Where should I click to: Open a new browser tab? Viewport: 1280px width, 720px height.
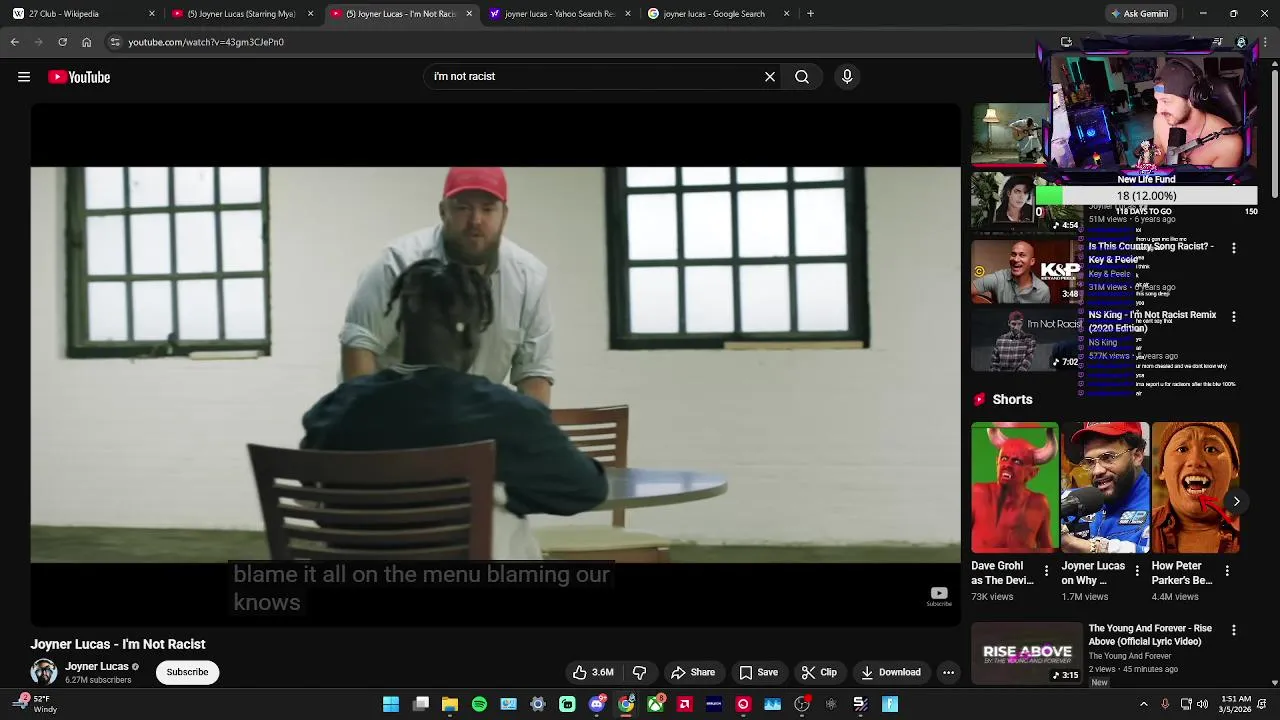tap(810, 14)
